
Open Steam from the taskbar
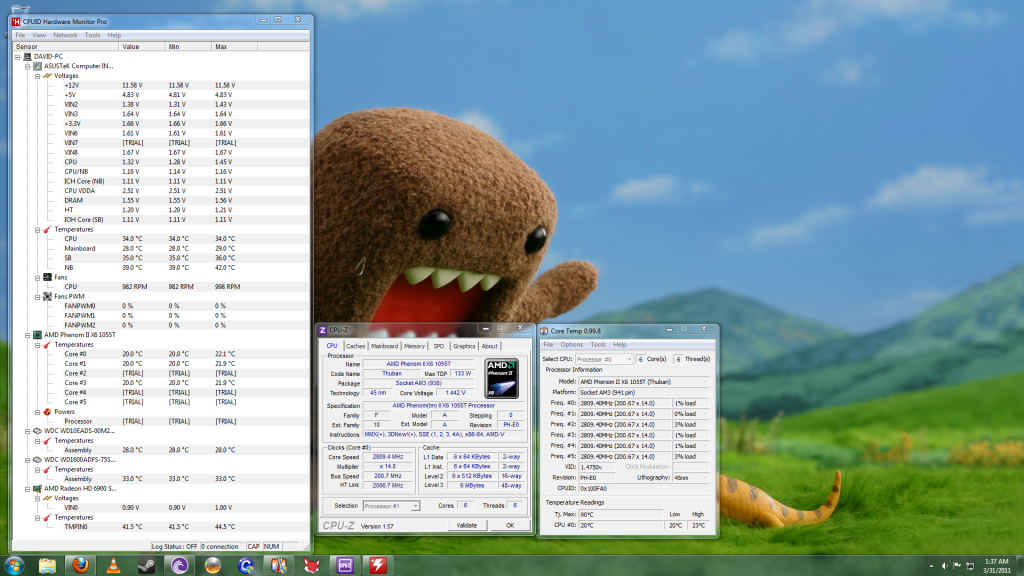[146, 566]
